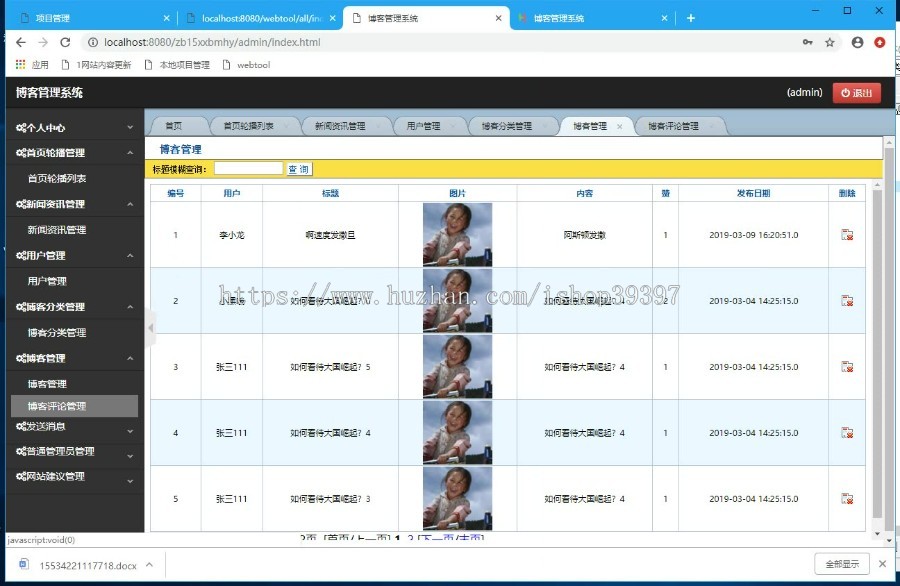
Task: Go forward in the browser
Action: coord(43,42)
